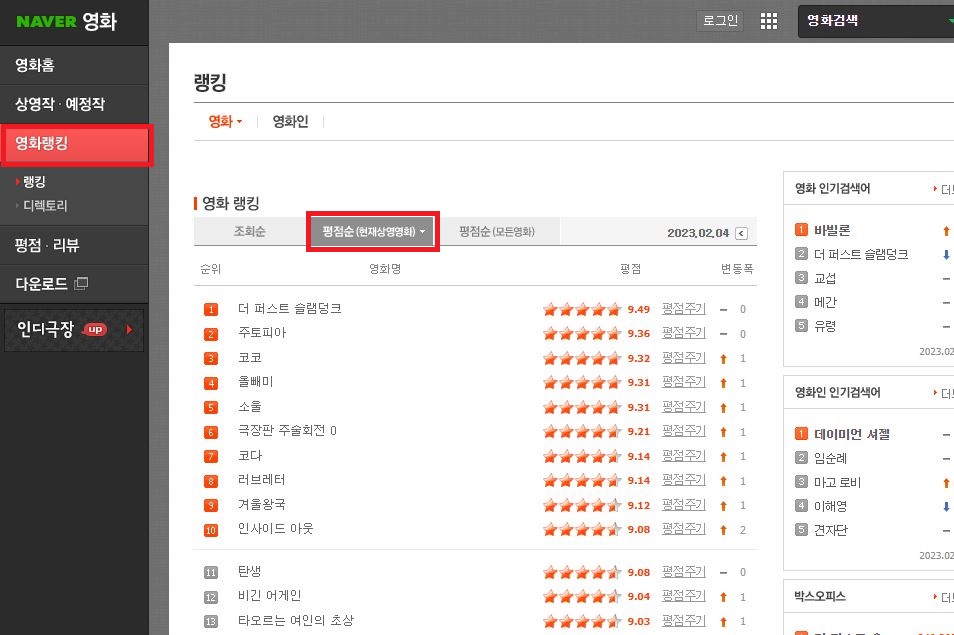The height and width of the screenshot is (635, 954).
Task: Switch to the 영화인 tab
Action: (290, 122)
